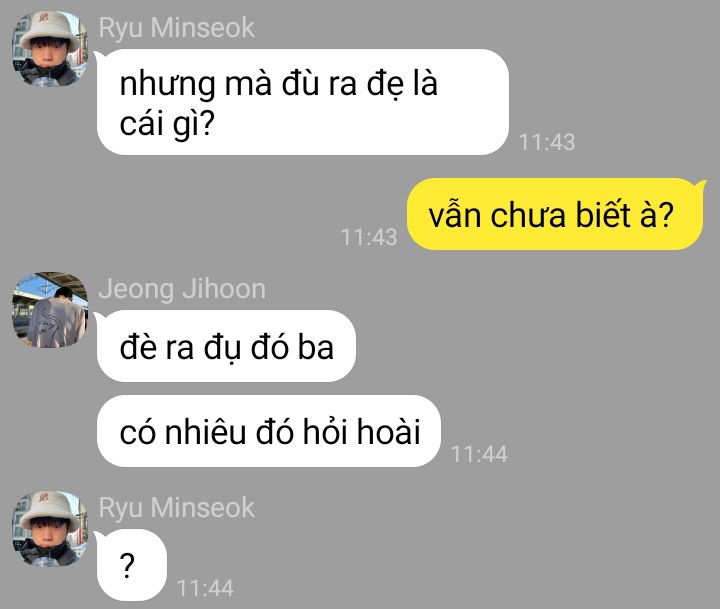Click the word "biết" in yellow bubble
Image resolution: width=720 pixels, height=609 pixels.
(x=603, y=214)
